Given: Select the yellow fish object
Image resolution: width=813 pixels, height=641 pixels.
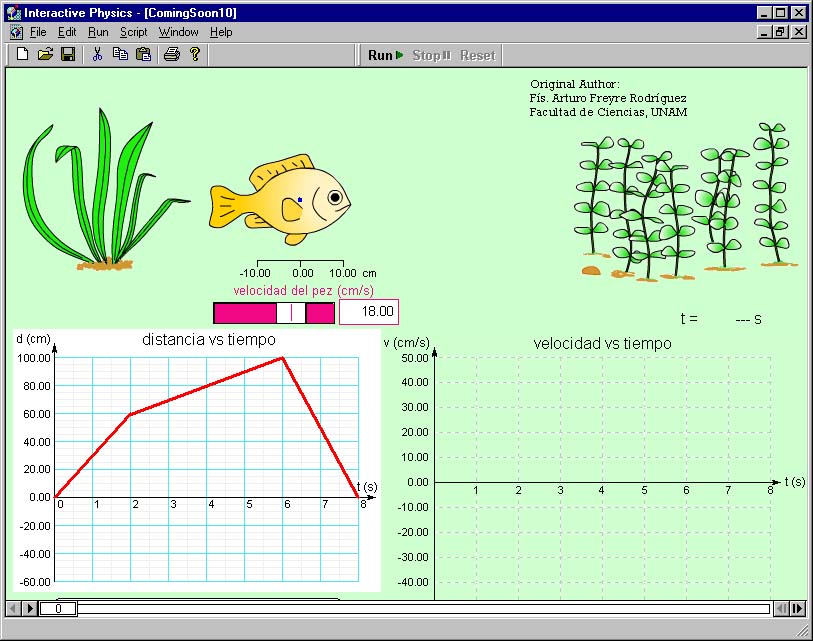Looking at the screenshot, I should click(x=280, y=200).
